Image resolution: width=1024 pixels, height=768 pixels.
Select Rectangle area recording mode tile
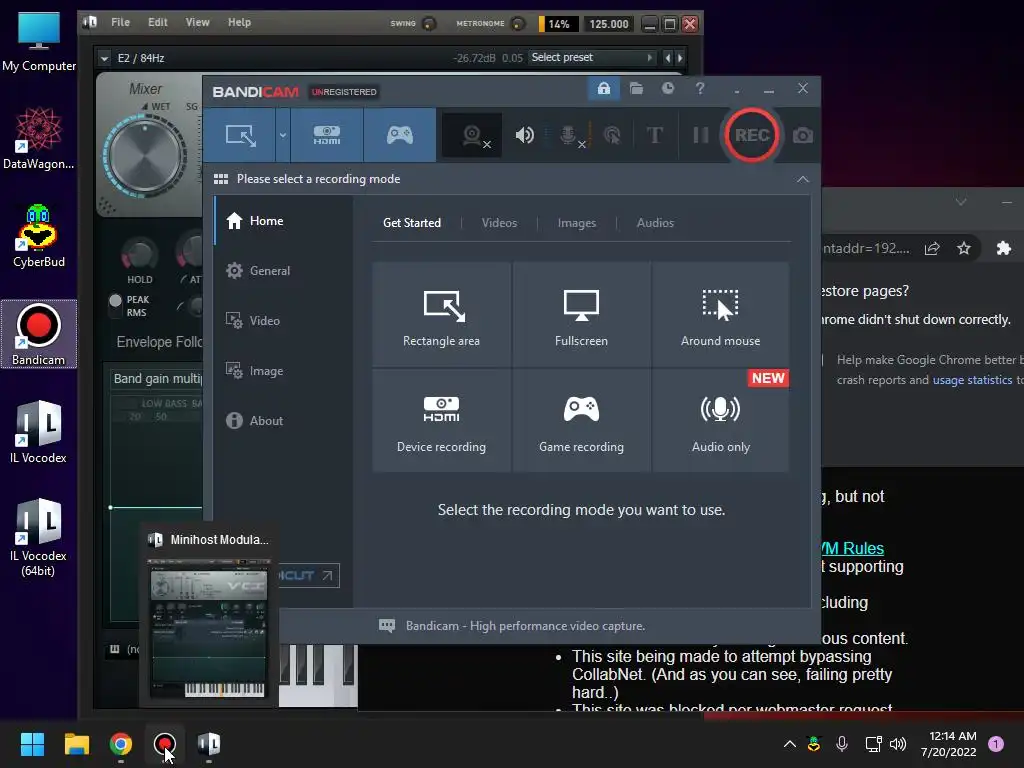tap(441, 315)
